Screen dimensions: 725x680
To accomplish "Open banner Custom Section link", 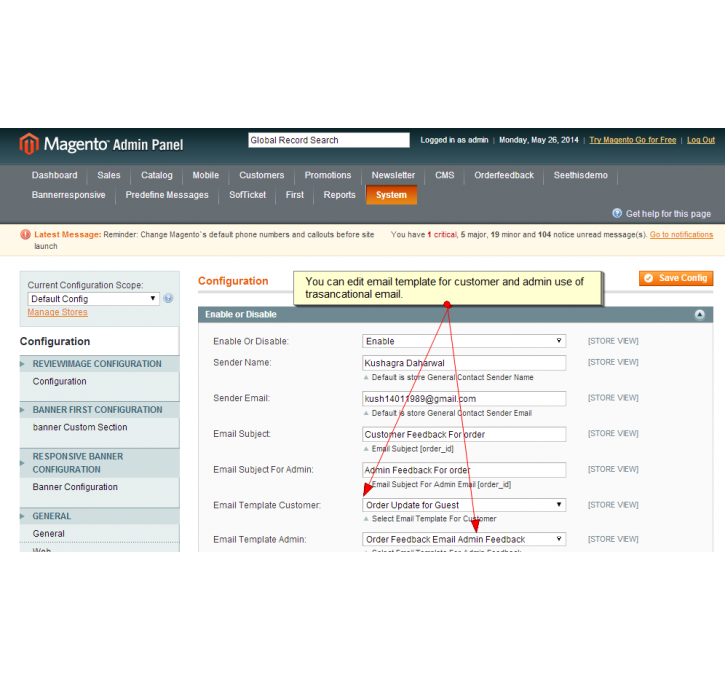I will pos(80,427).
